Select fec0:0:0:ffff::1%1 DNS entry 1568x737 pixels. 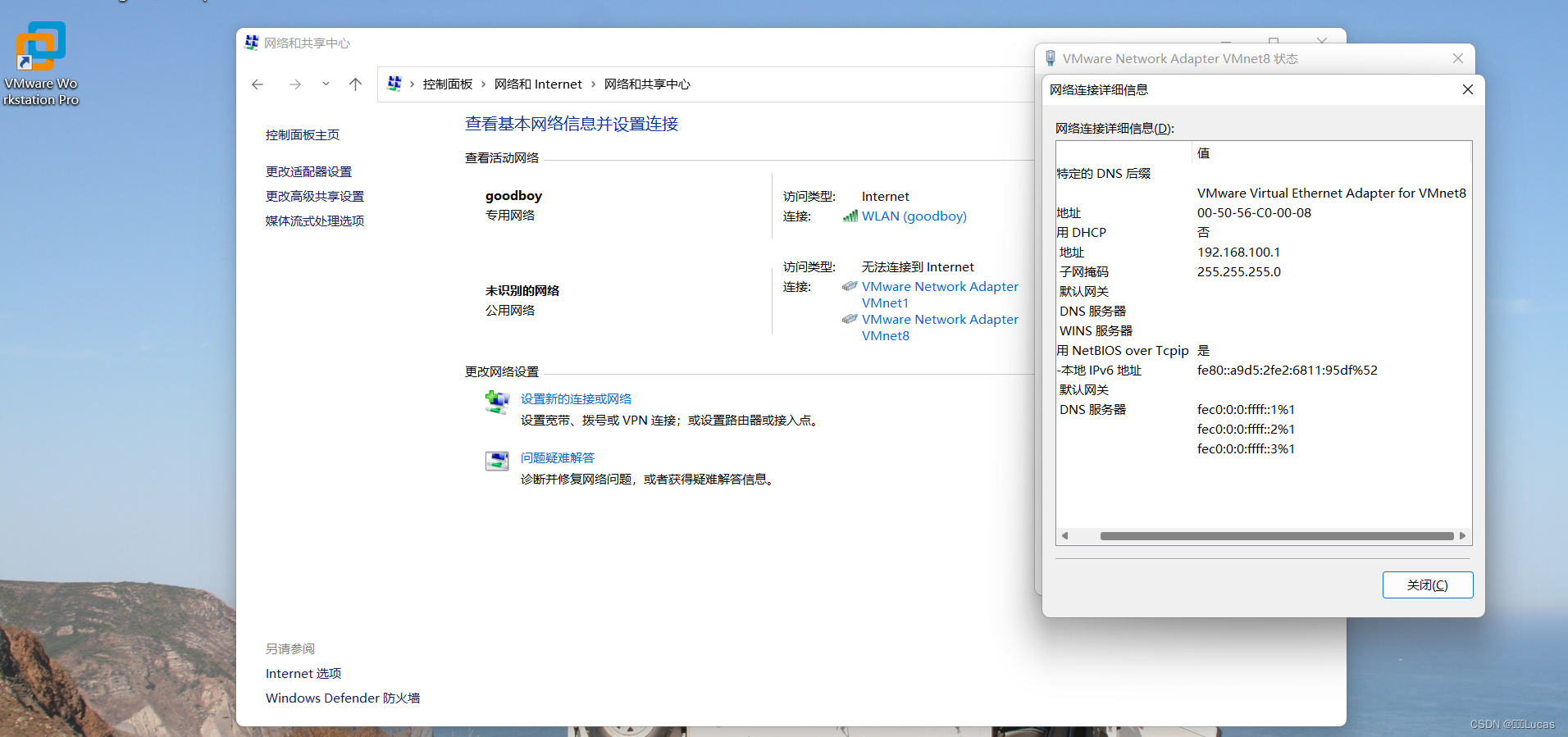[x=1246, y=410]
